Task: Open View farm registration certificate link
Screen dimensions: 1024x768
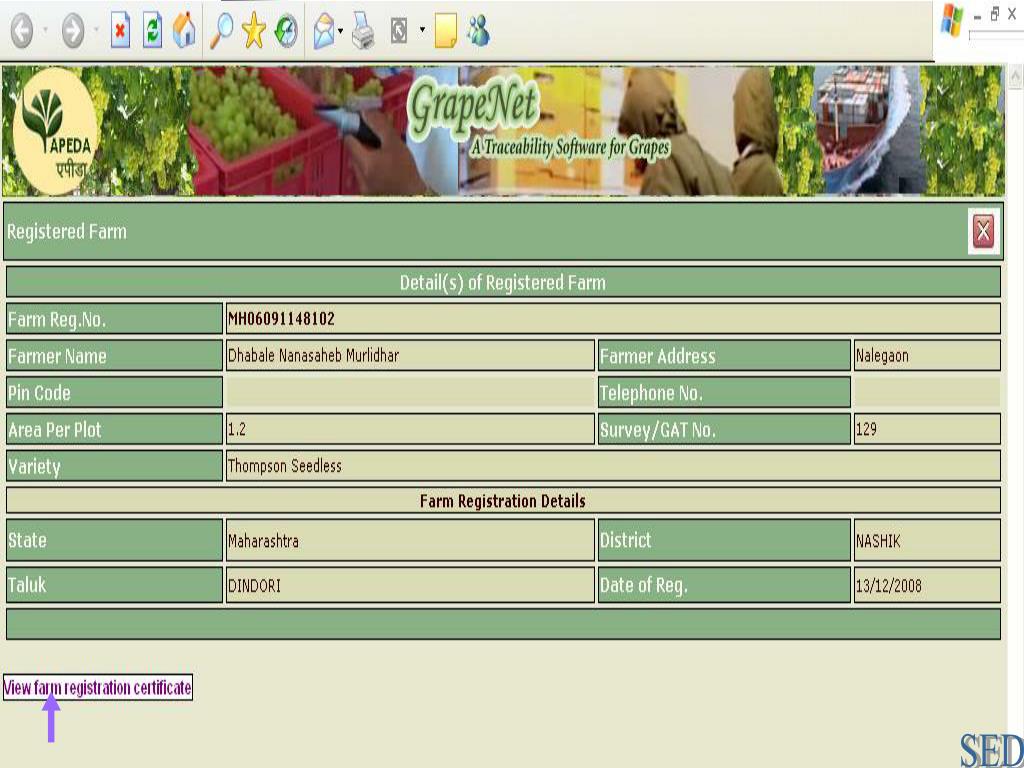Action: (x=97, y=687)
